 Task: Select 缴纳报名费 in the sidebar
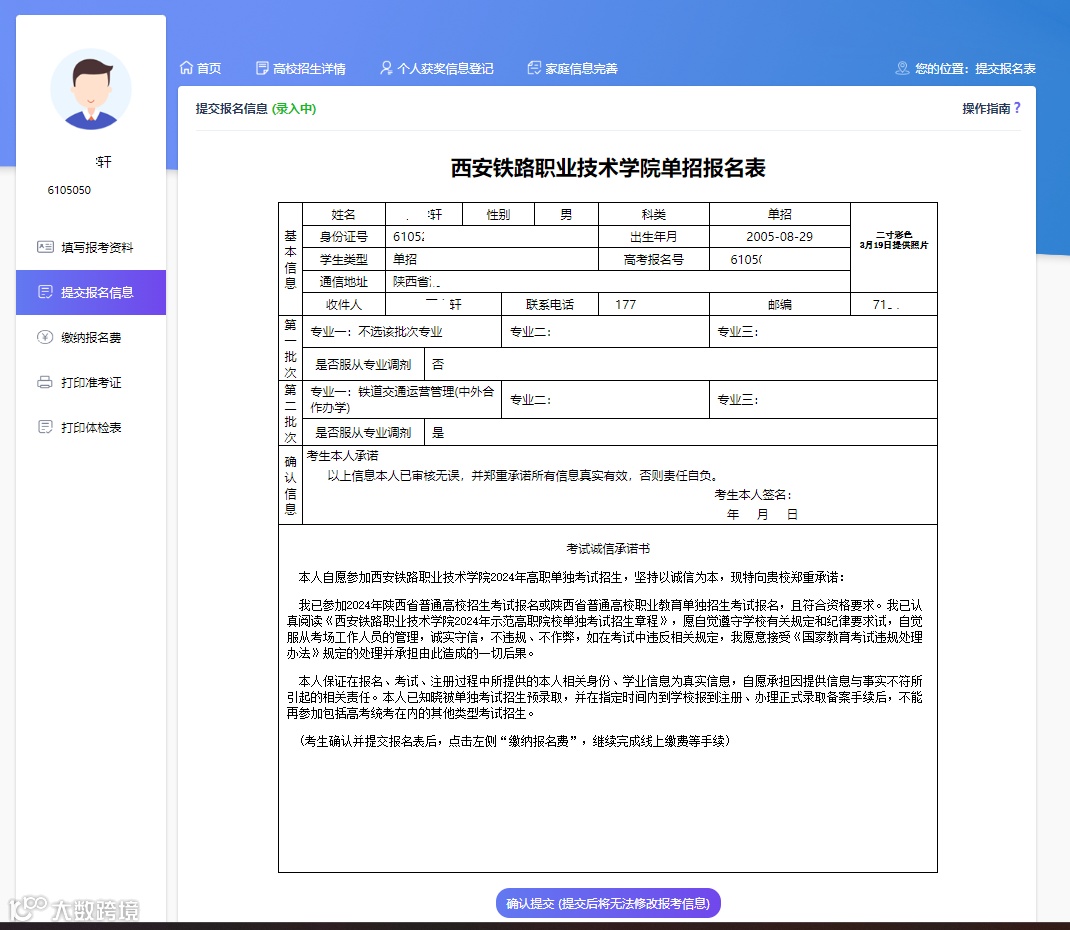coord(91,337)
